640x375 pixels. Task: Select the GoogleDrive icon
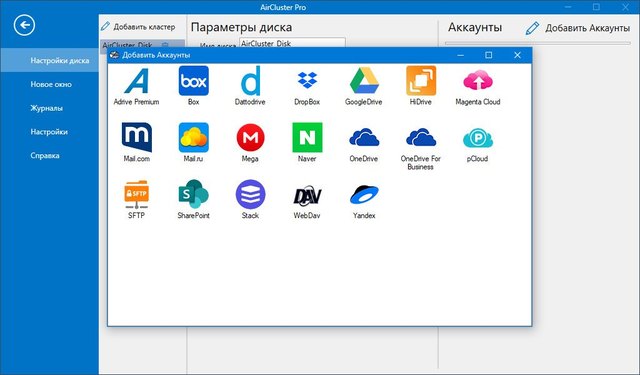coord(364,81)
